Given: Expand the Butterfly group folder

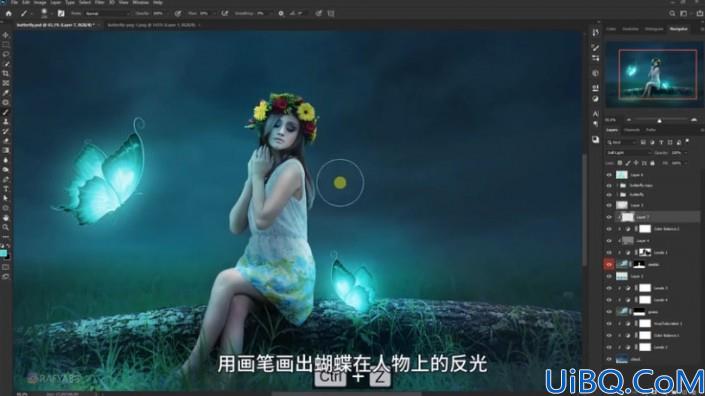Looking at the screenshot, I should (617, 195).
